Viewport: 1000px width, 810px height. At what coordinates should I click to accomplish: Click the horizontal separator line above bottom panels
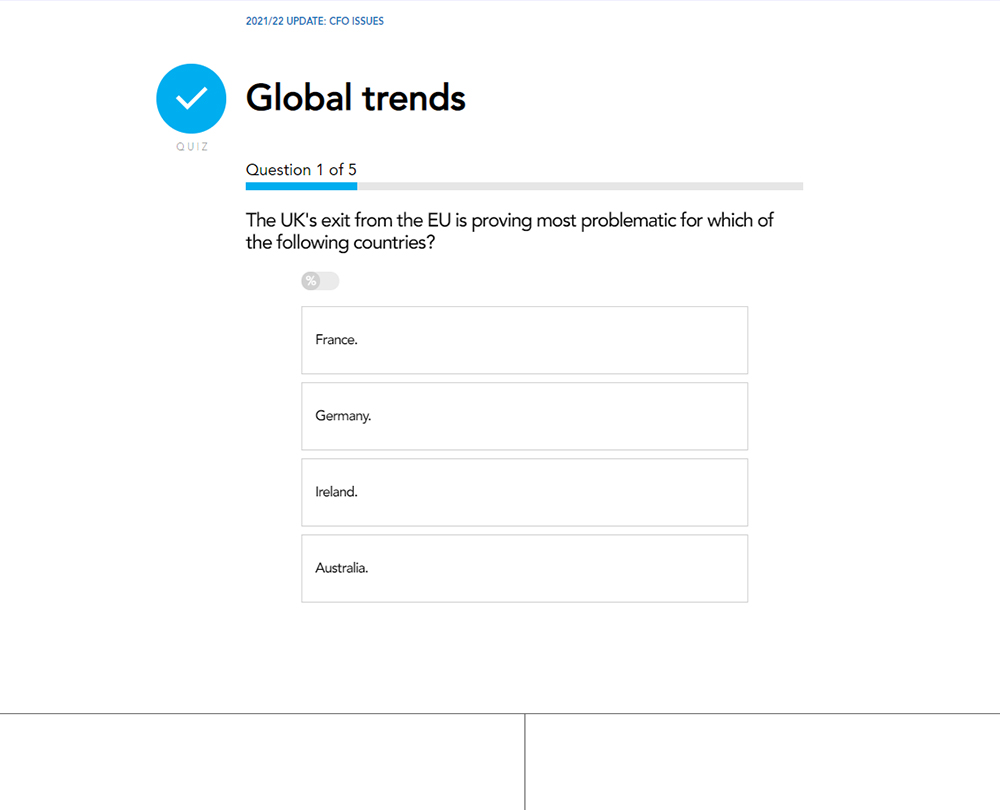tap(500, 714)
